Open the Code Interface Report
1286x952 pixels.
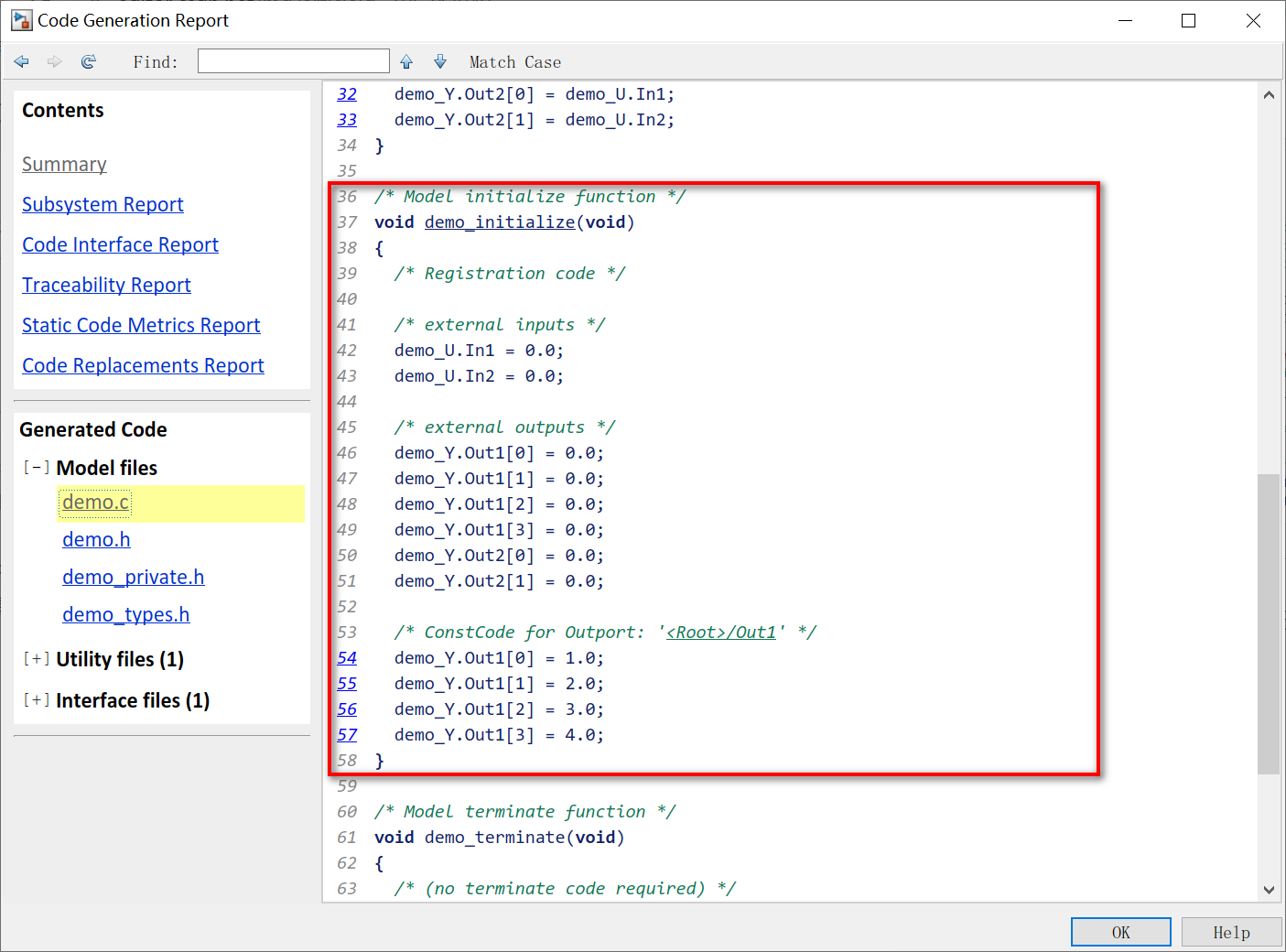(x=120, y=244)
